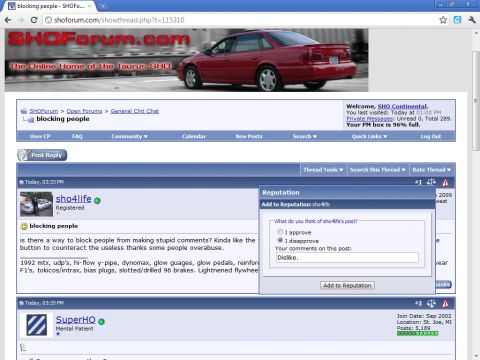
Task: Select the 'I disapprove' radio button
Action: (280, 240)
